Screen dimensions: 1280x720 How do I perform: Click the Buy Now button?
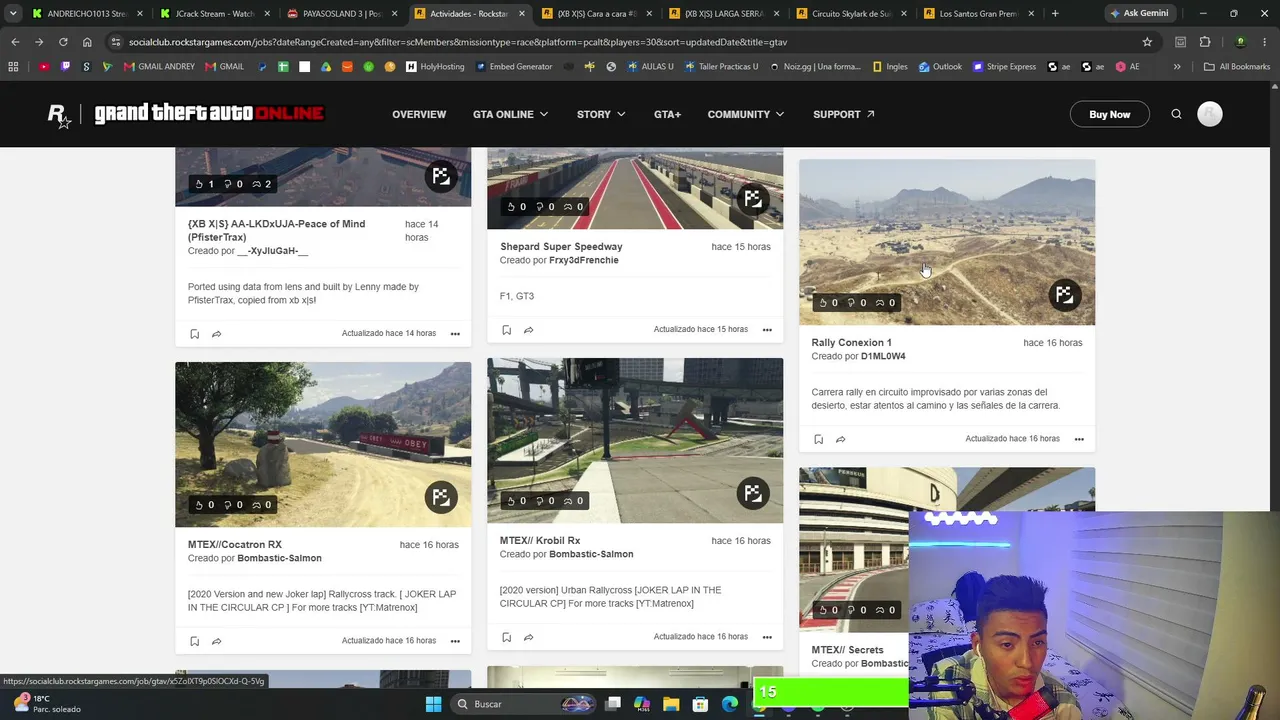click(1110, 114)
